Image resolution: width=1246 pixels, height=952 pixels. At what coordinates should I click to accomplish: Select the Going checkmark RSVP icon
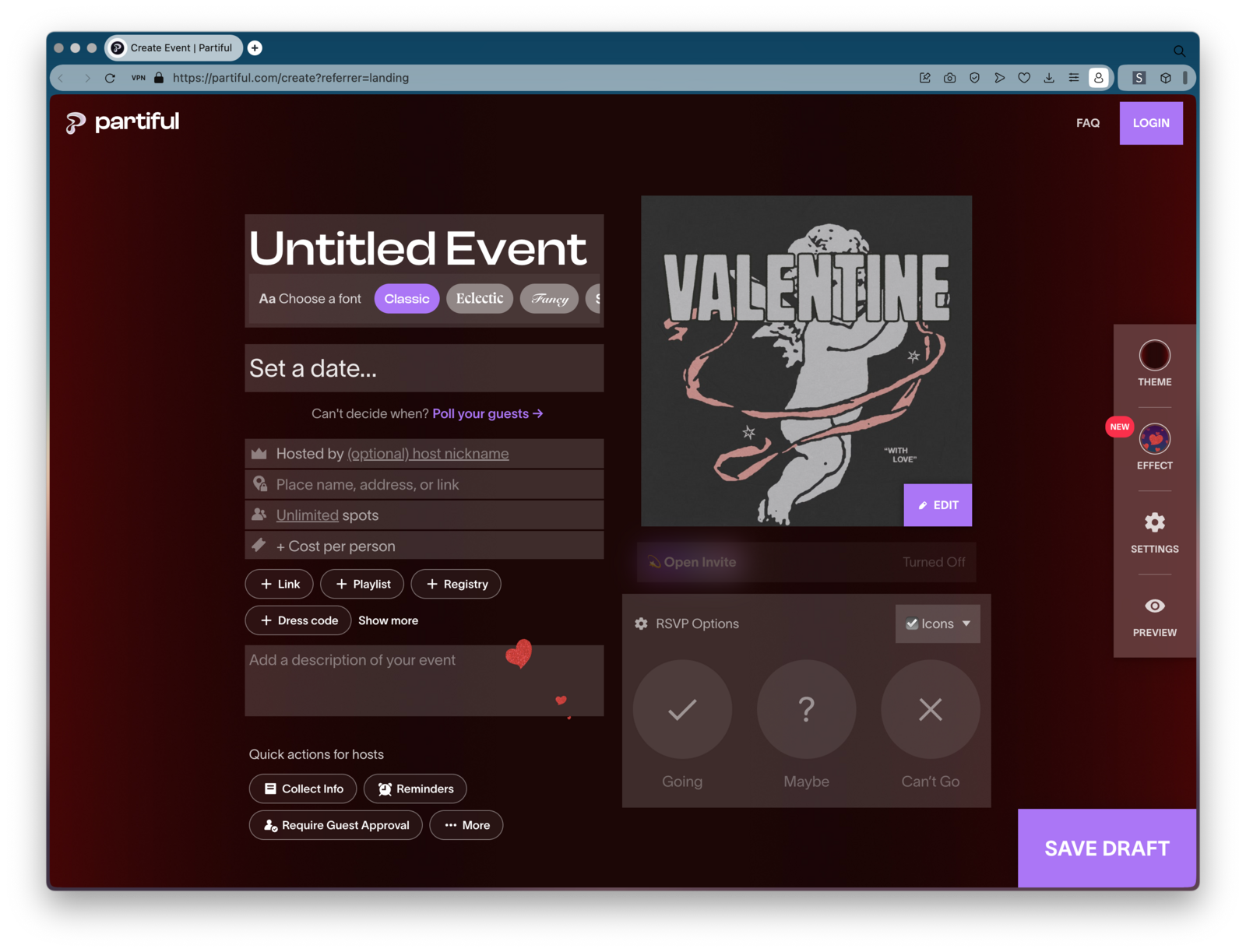pos(682,709)
